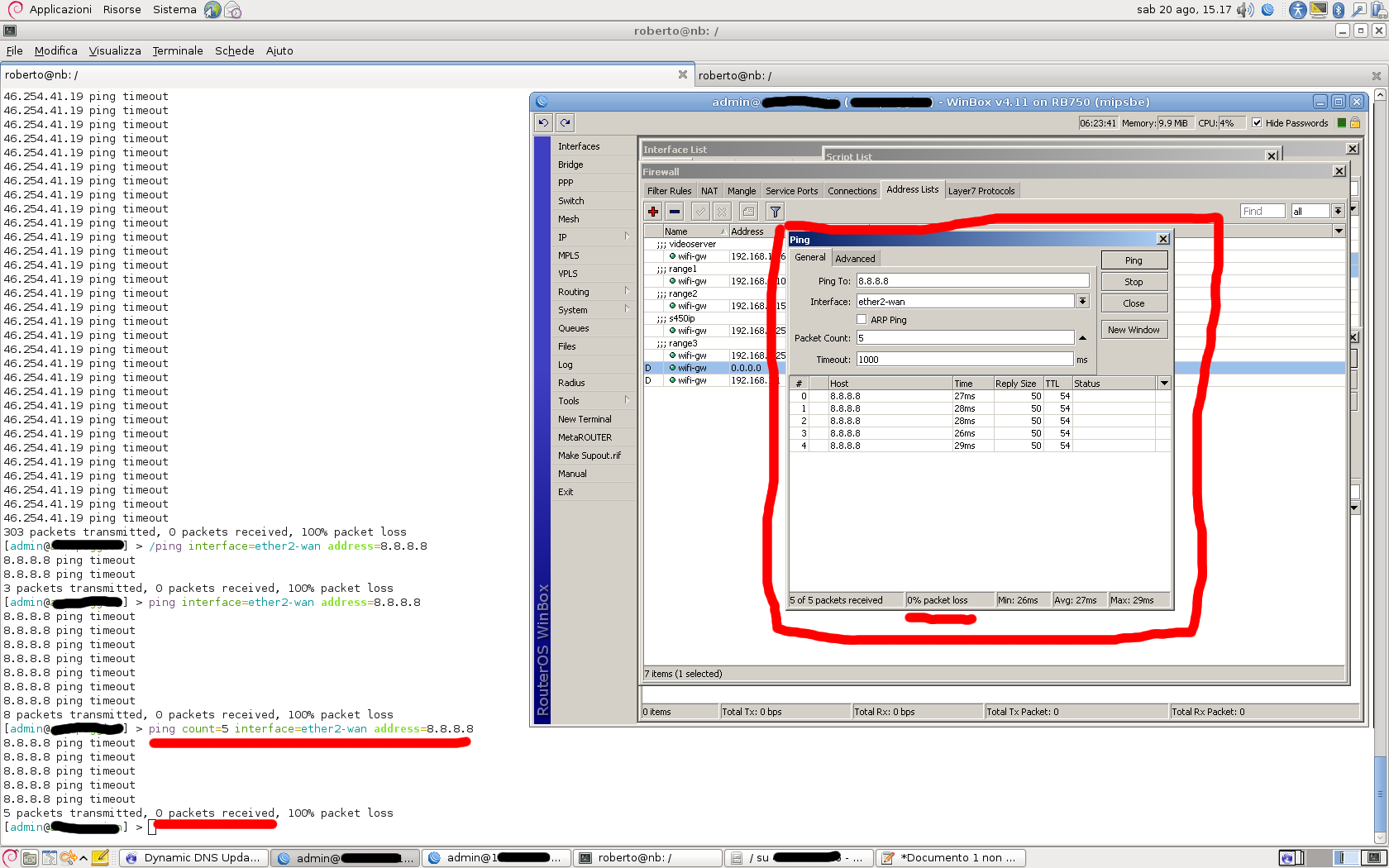Click the Close button in Ping dialog

click(1134, 303)
